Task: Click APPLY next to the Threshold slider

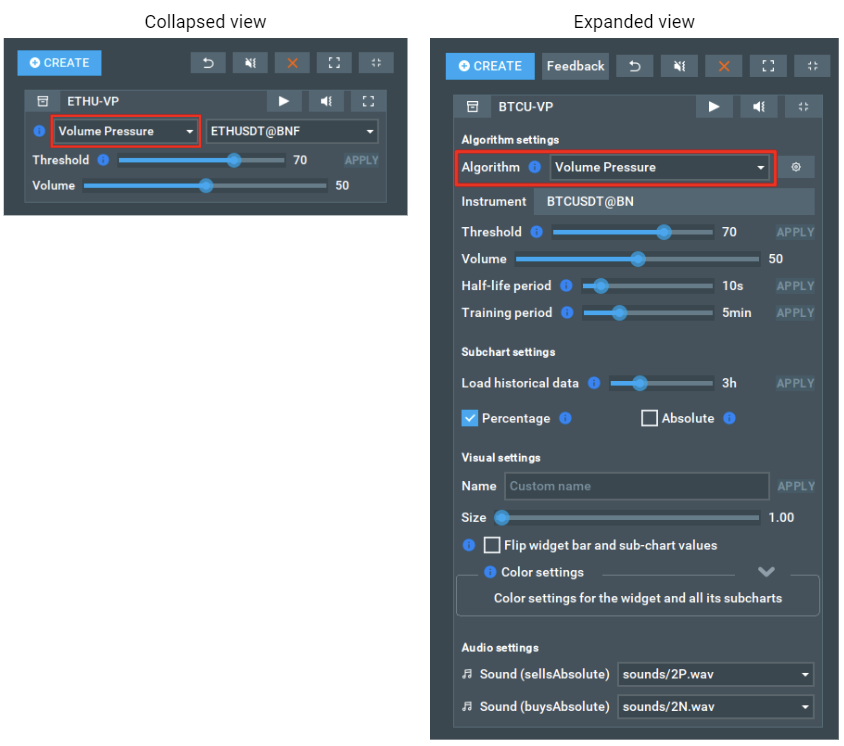Action: coord(795,232)
